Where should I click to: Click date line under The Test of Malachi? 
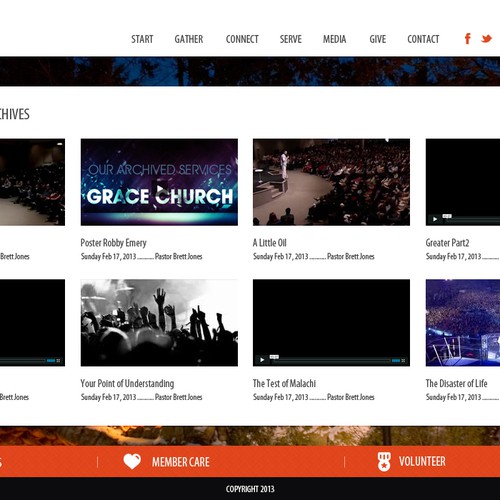[x=314, y=397]
